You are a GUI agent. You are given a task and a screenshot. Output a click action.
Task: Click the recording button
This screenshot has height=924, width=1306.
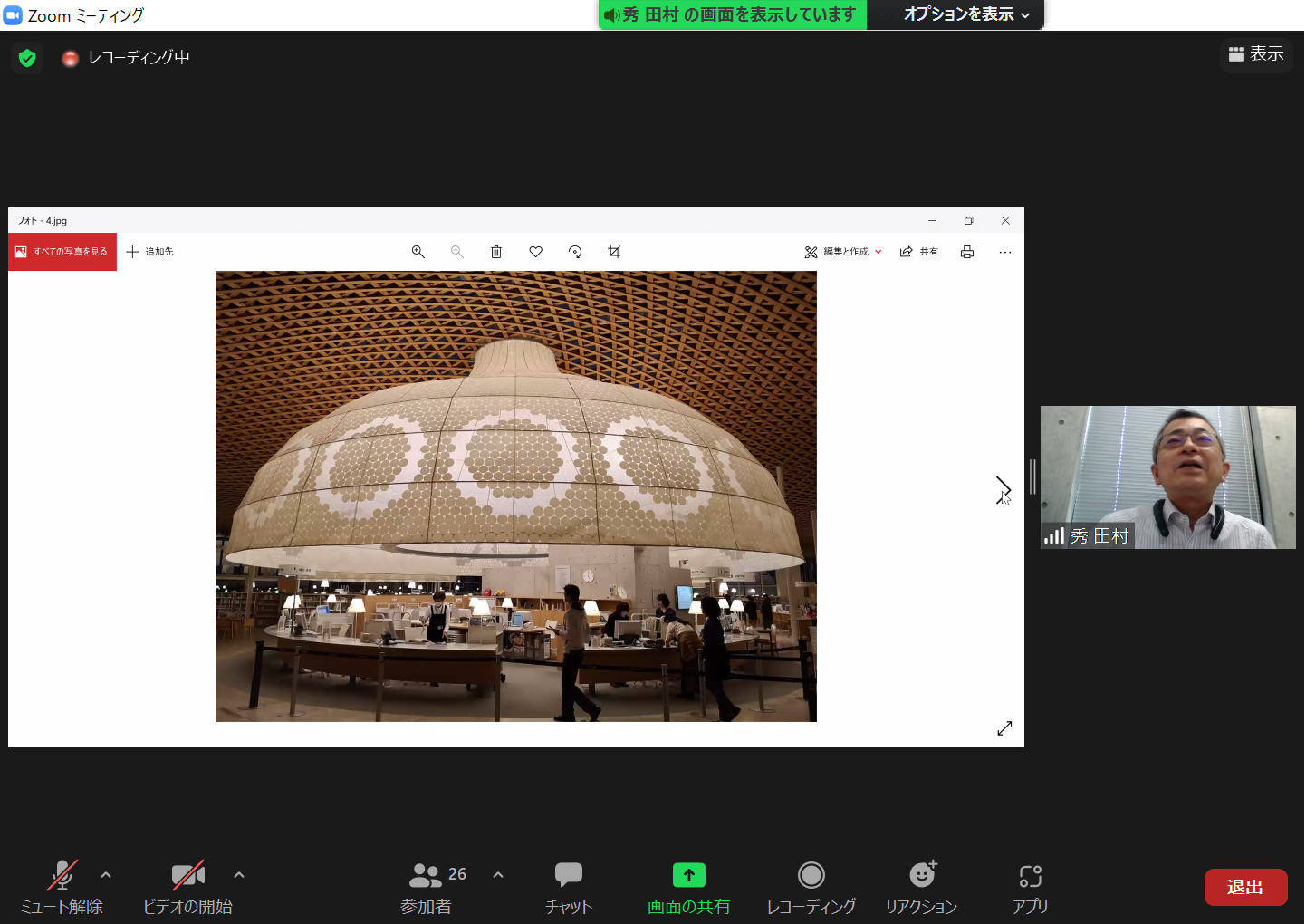tap(811, 887)
